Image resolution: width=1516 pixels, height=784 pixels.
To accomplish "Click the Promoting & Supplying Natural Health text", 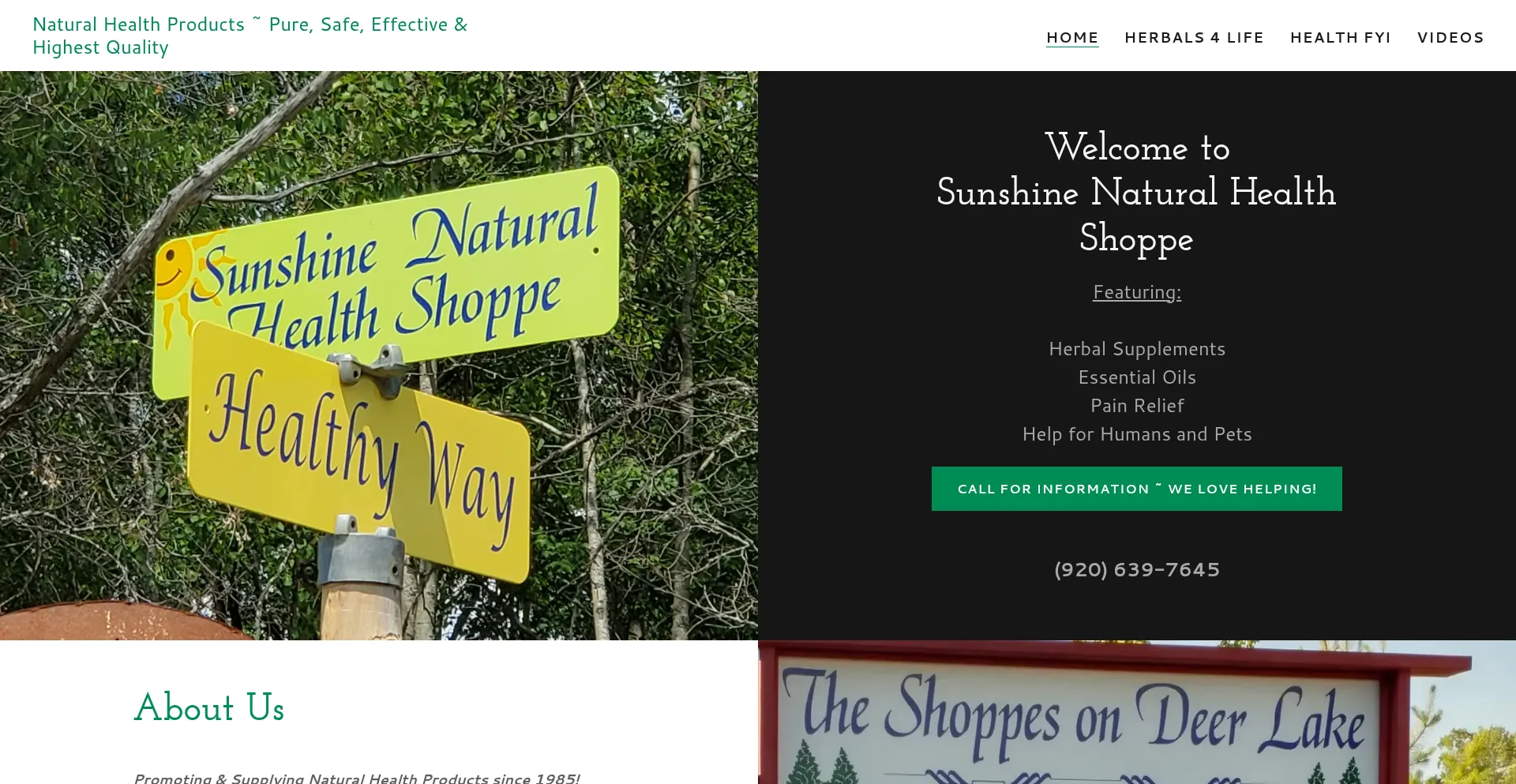I will click(357, 778).
